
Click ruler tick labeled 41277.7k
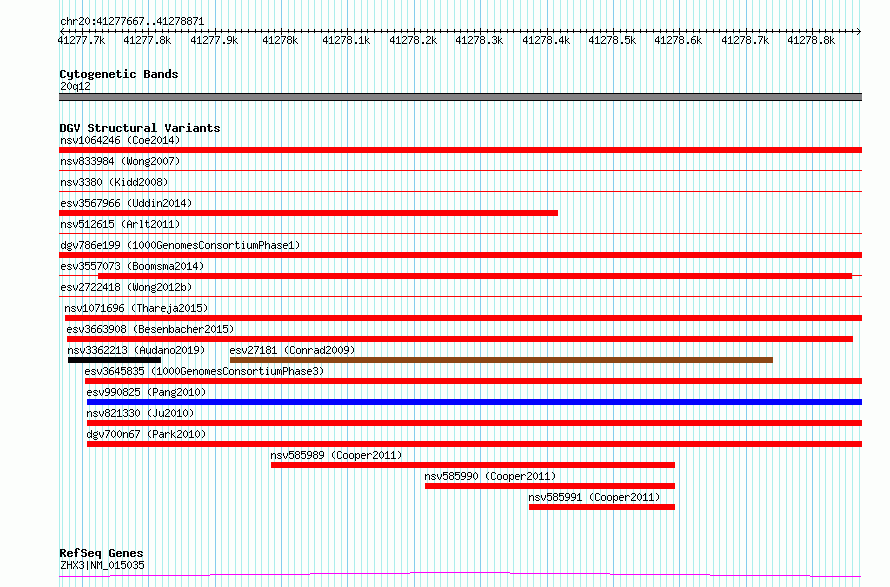pyautogui.click(x=81, y=40)
